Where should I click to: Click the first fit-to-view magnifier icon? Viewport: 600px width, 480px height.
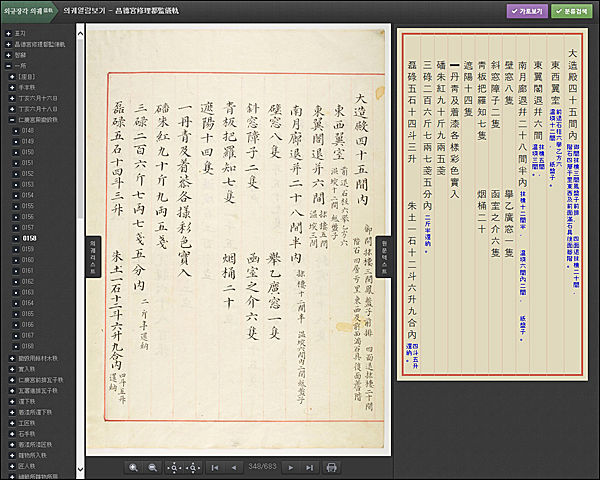(x=174, y=467)
